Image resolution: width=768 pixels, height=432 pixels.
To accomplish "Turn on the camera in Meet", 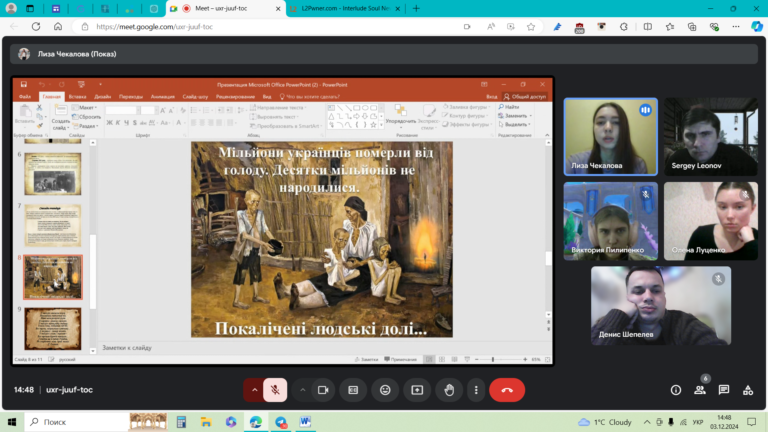I will [x=323, y=390].
